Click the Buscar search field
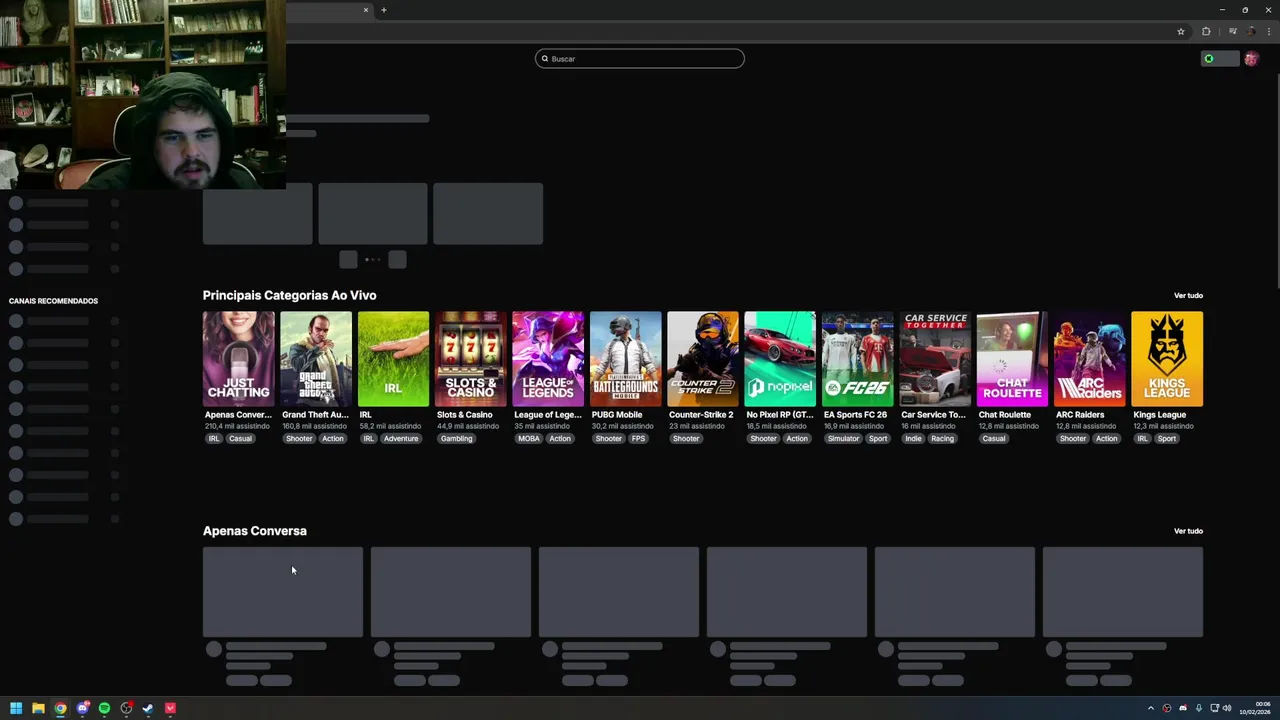Viewport: 1280px width, 720px height. coord(640,59)
